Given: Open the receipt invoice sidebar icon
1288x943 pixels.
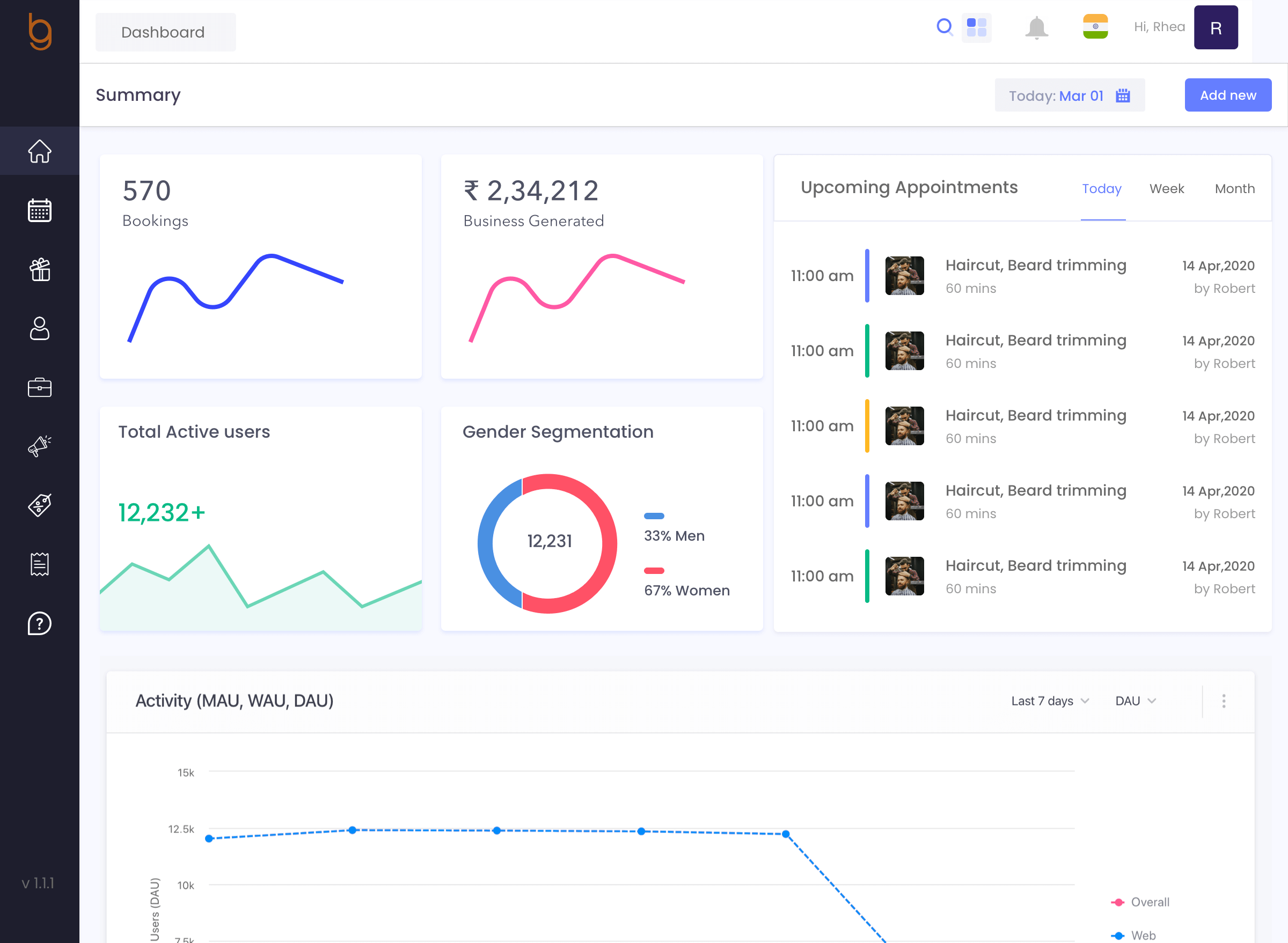Looking at the screenshot, I should [39, 564].
